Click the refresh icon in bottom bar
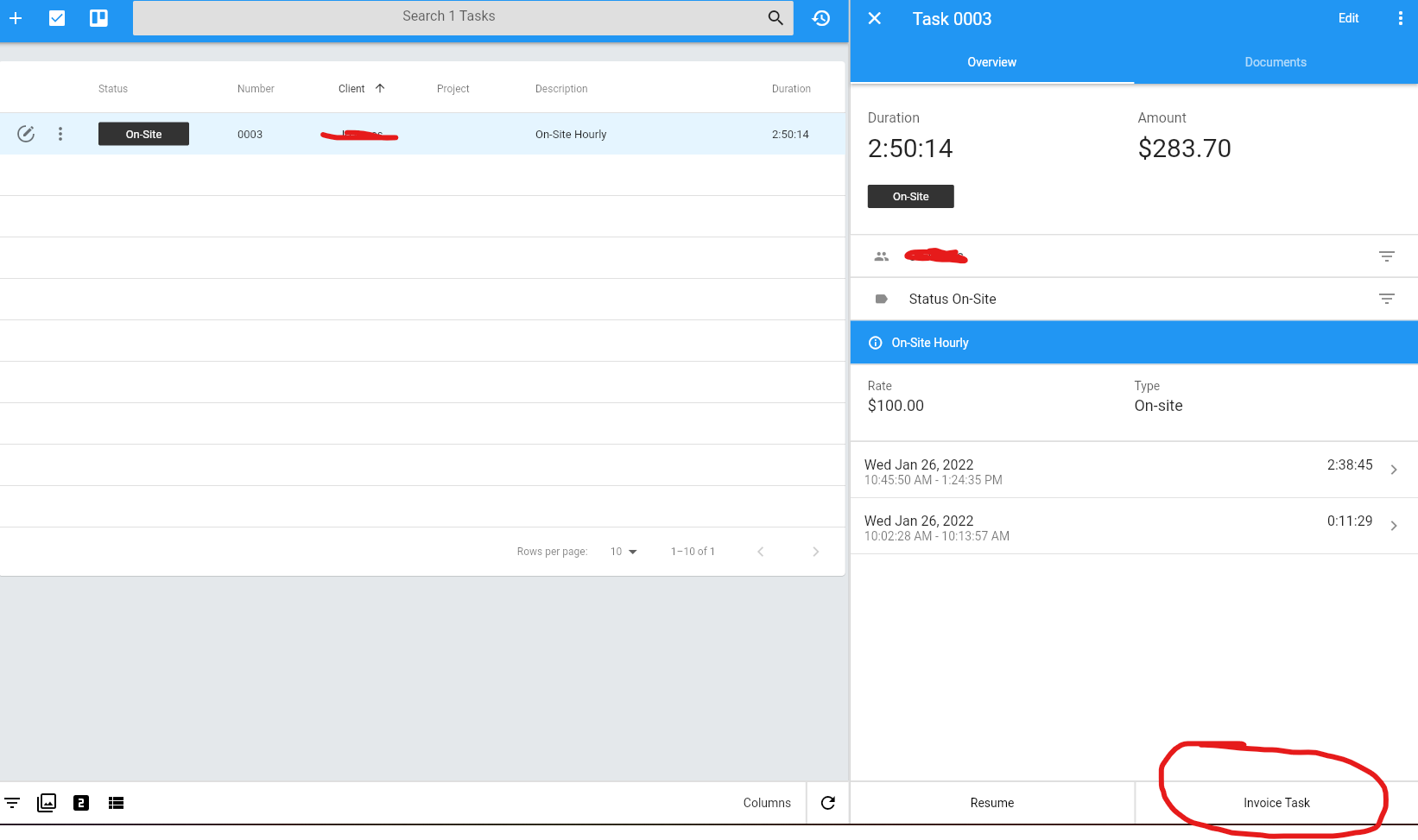Screen dimensions: 1418x840 [827, 803]
